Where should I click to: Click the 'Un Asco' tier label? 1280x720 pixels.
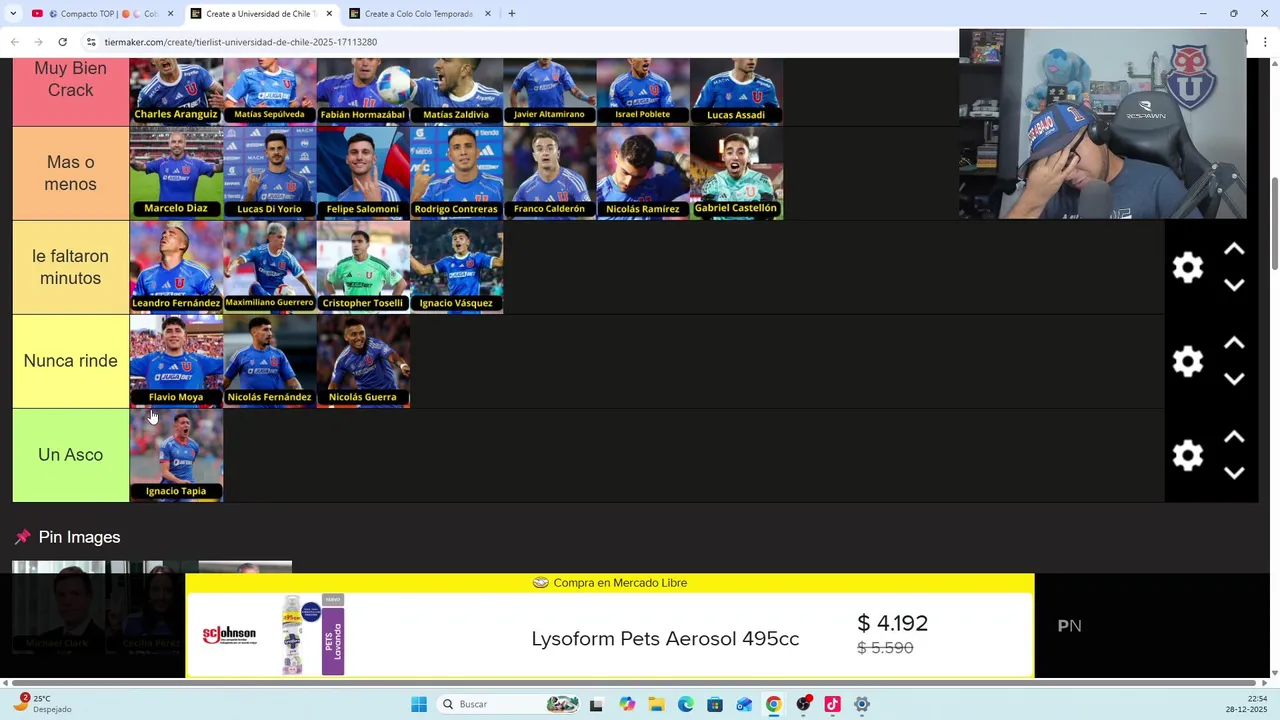70,455
